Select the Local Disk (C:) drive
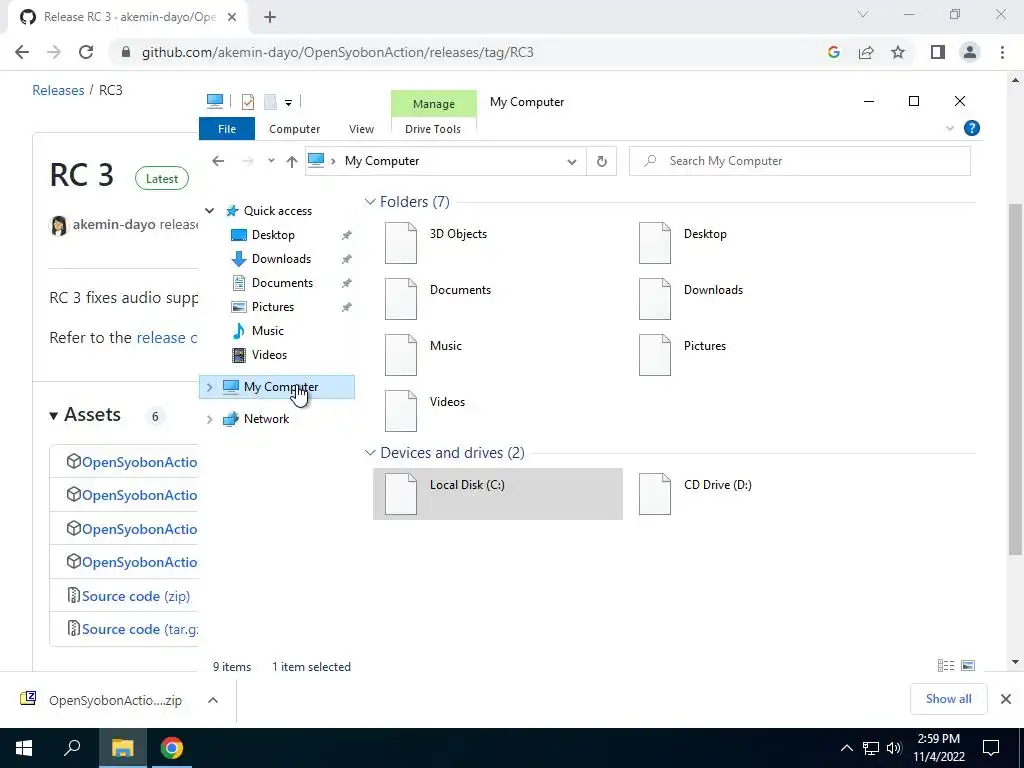The image size is (1024, 768). pos(498,494)
